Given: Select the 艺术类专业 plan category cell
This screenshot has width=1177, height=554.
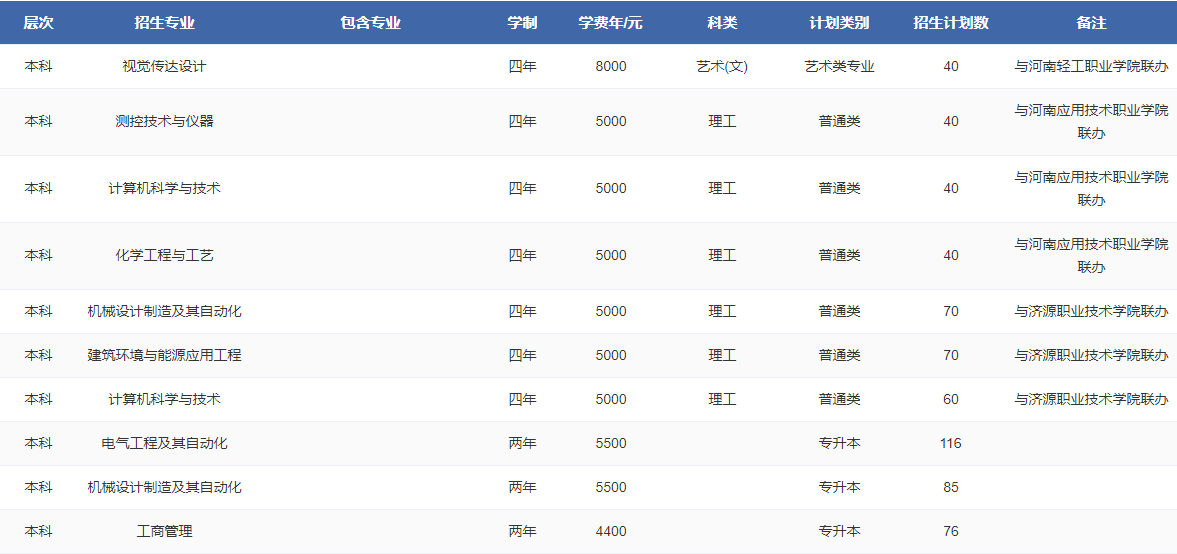Looking at the screenshot, I should [839, 66].
